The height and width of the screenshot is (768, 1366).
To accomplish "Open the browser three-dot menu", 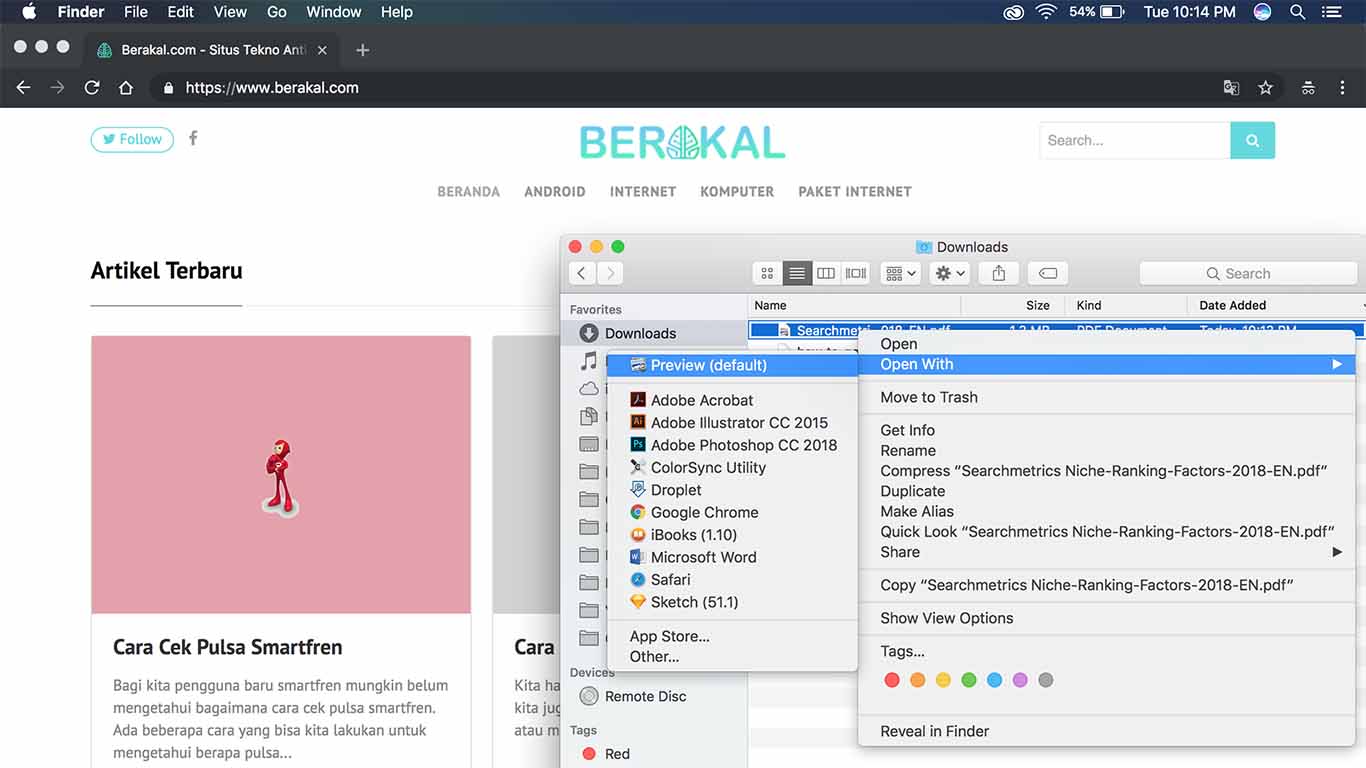I will (x=1342, y=88).
